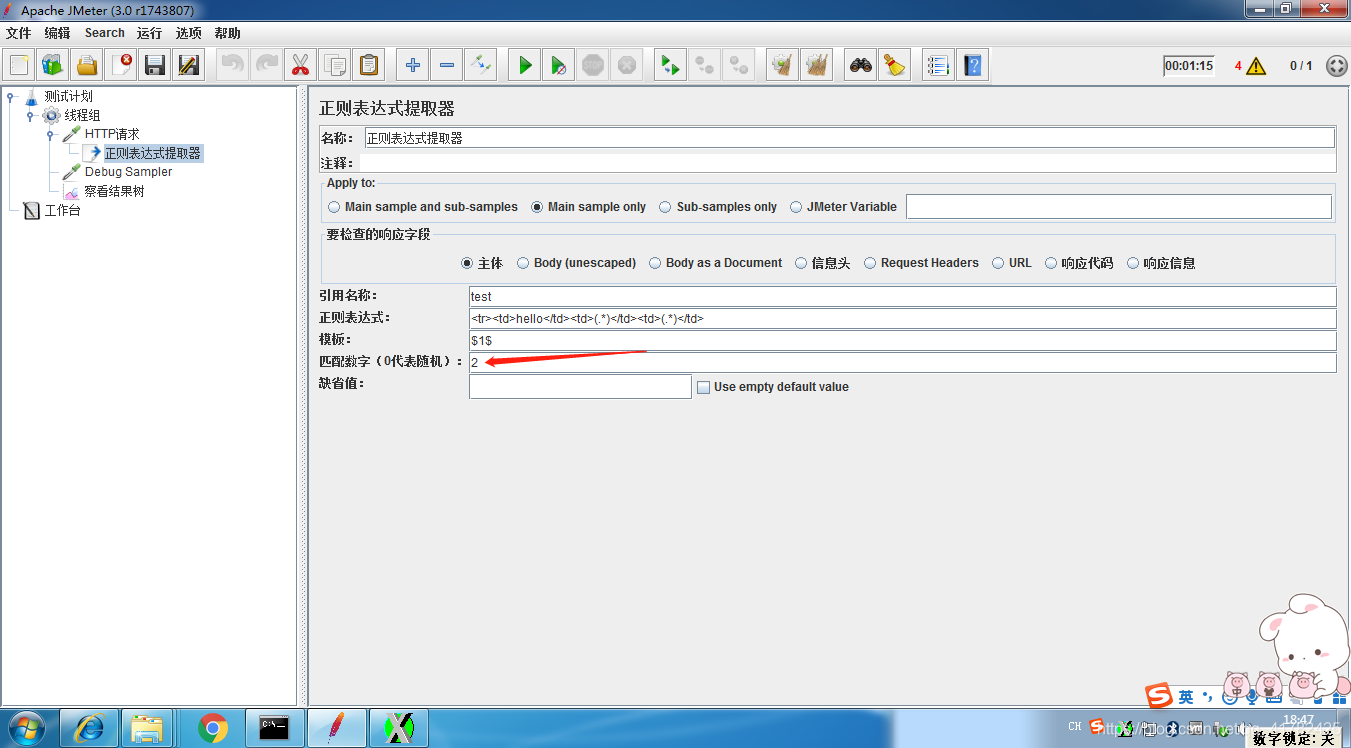This screenshot has width=1351, height=748.
Task: Click the Help question mark icon
Action: (972, 66)
